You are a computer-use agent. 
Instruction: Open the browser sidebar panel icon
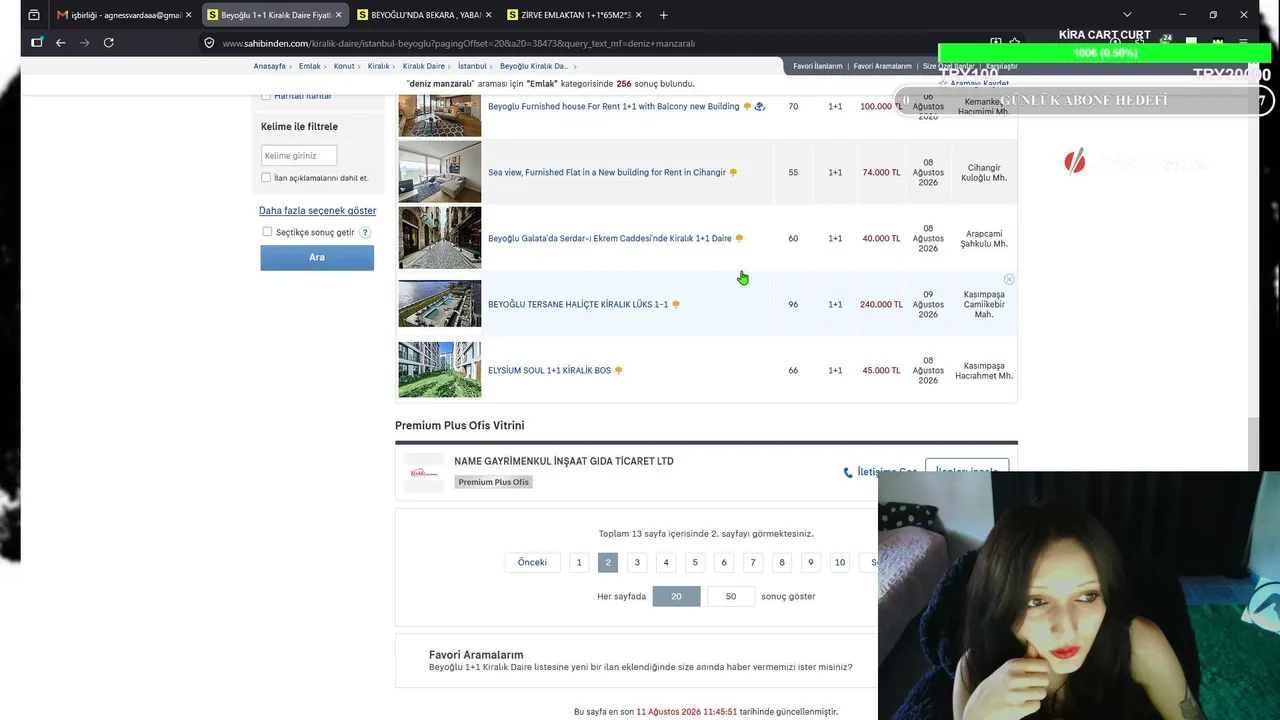[x=37, y=43]
